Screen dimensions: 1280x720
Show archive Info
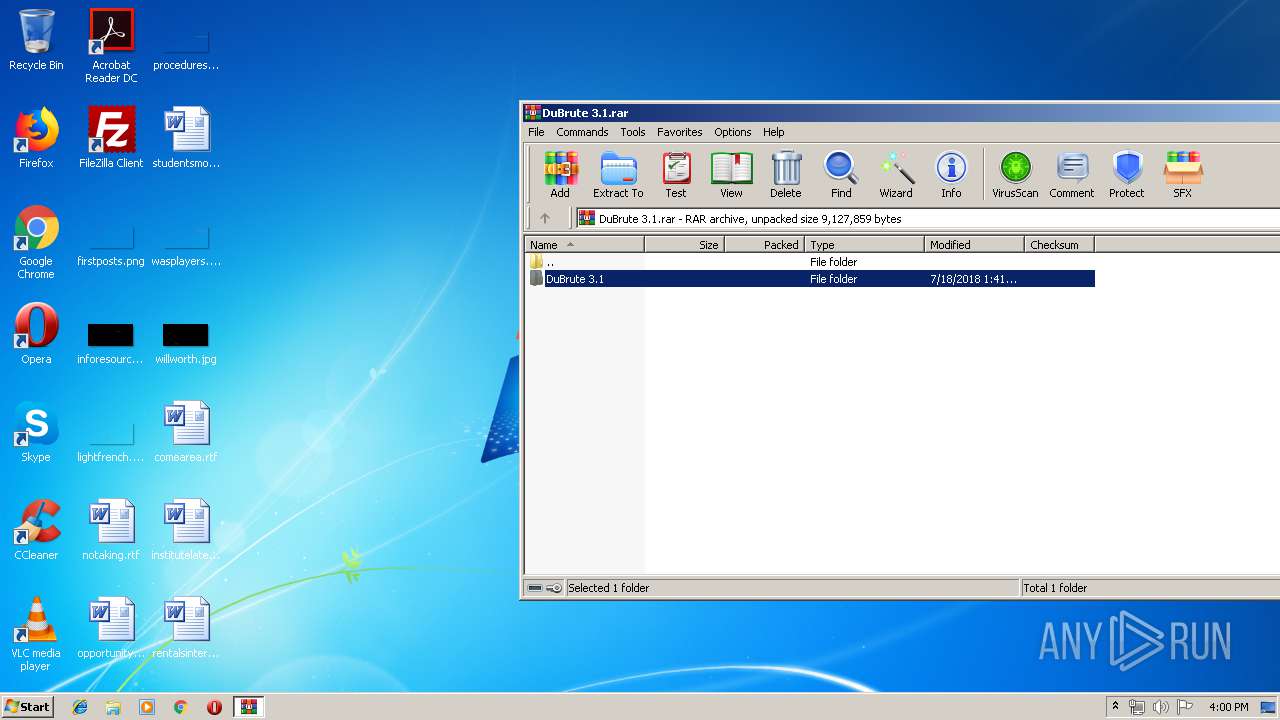pos(951,175)
